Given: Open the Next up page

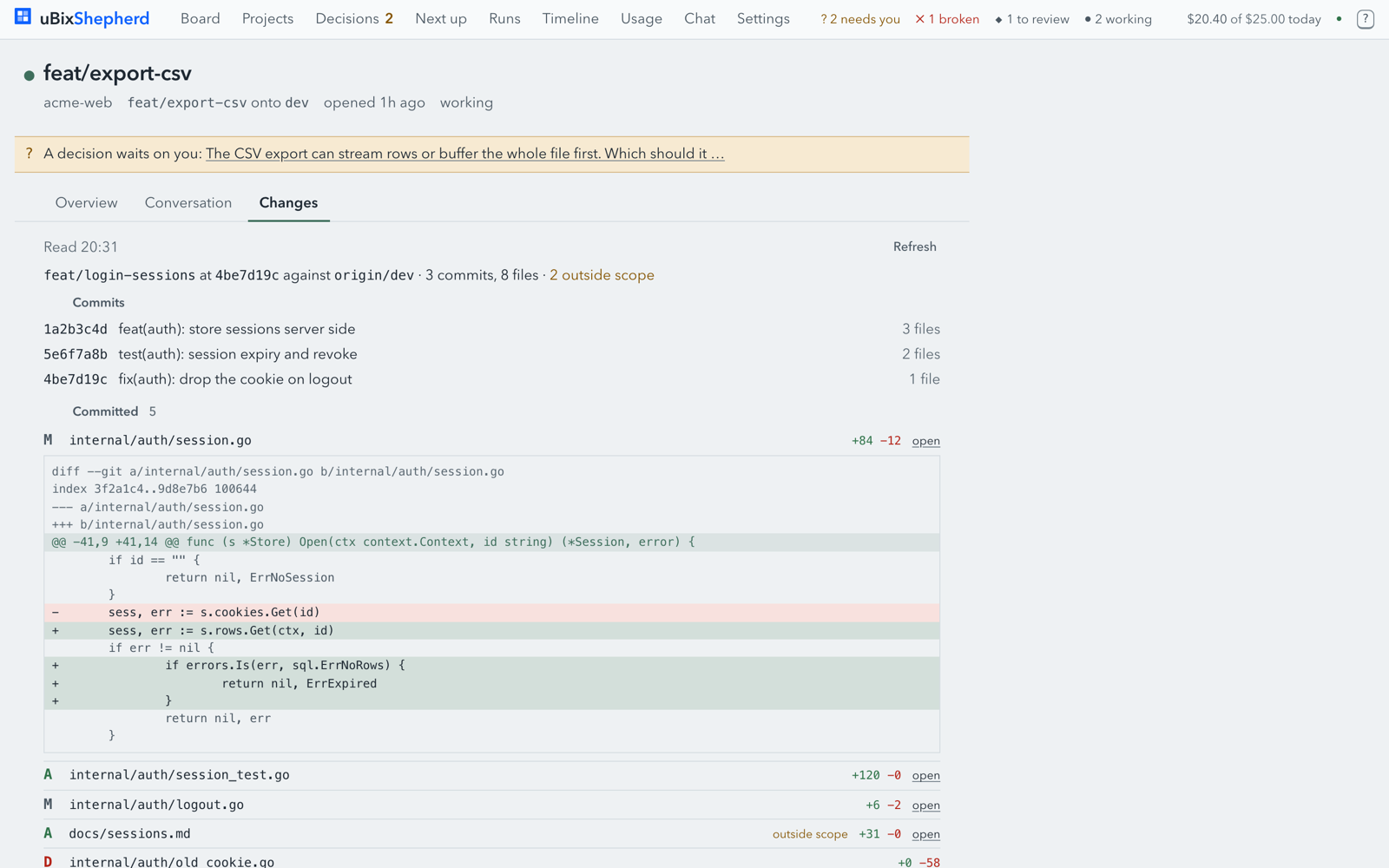Looking at the screenshot, I should pos(441,18).
